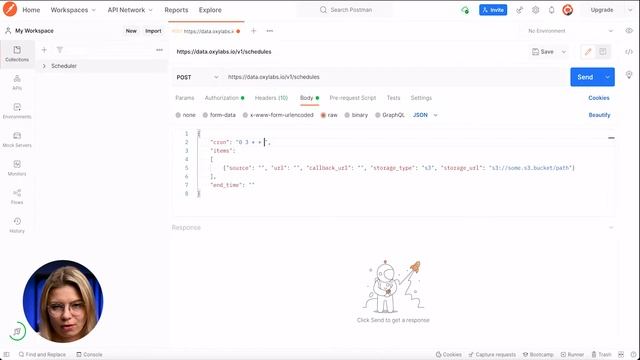Go to Home in top navigation
Viewport: 640px width, 360px height.
click(x=31, y=10)
